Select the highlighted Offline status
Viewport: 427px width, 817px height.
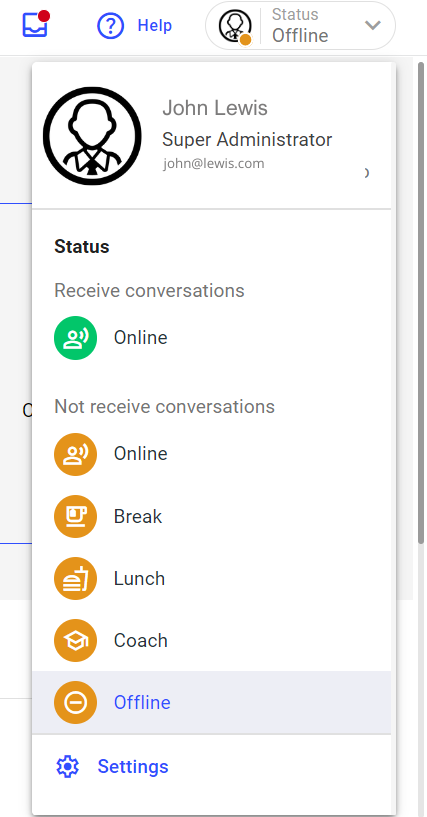[x=211, y=702]
